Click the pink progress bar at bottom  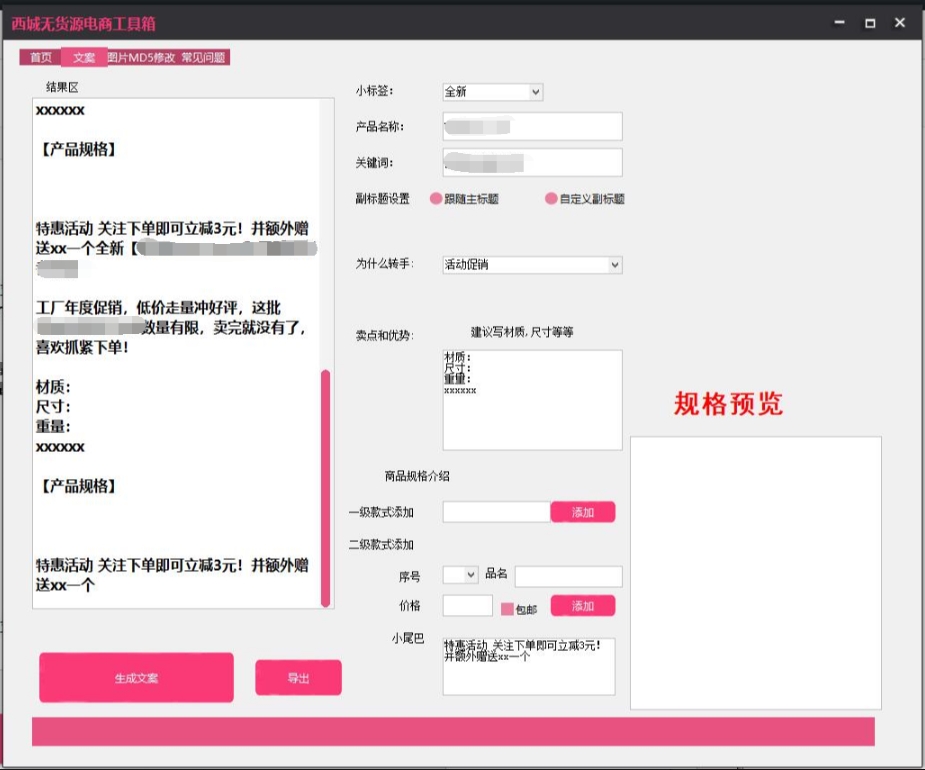453,732
